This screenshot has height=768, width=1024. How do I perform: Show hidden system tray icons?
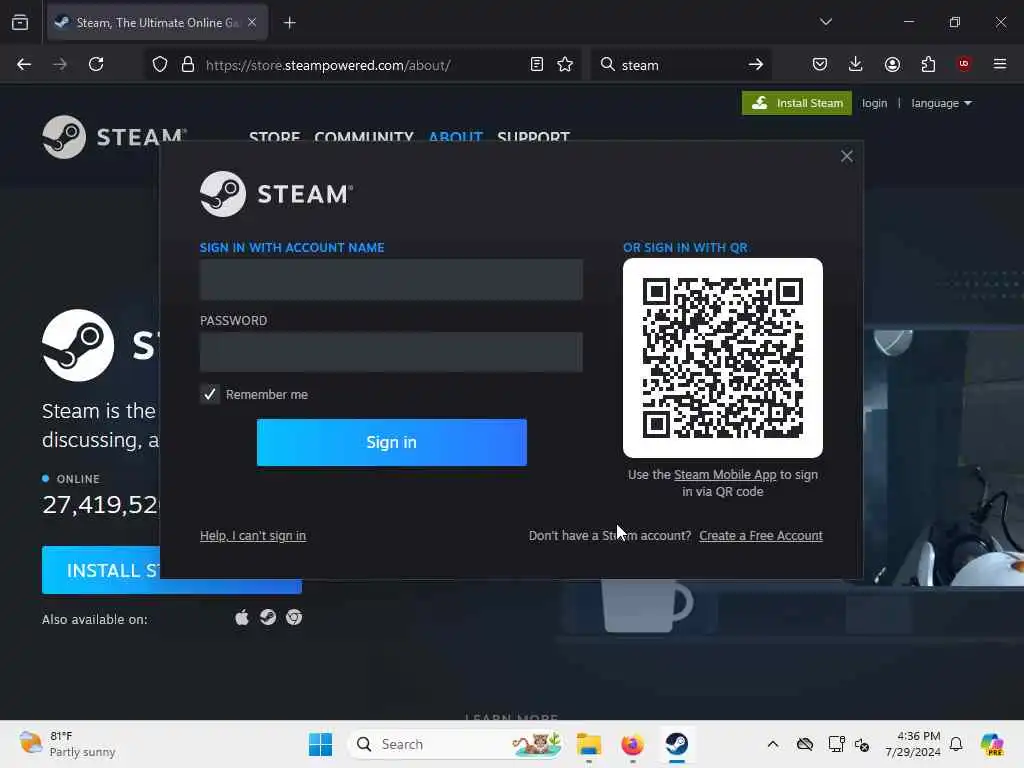coord(773,744)
